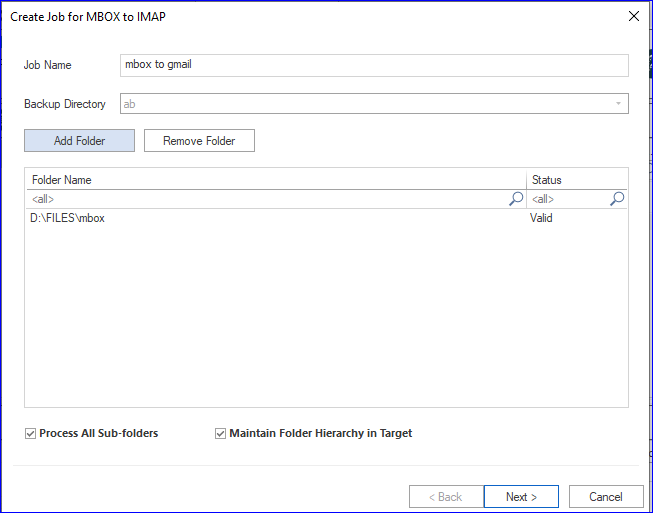The width and height of the screenshot is (653, 513).
Task: Click the Status filter search icon
Action: pyautogui.click(x=617, y=199)
